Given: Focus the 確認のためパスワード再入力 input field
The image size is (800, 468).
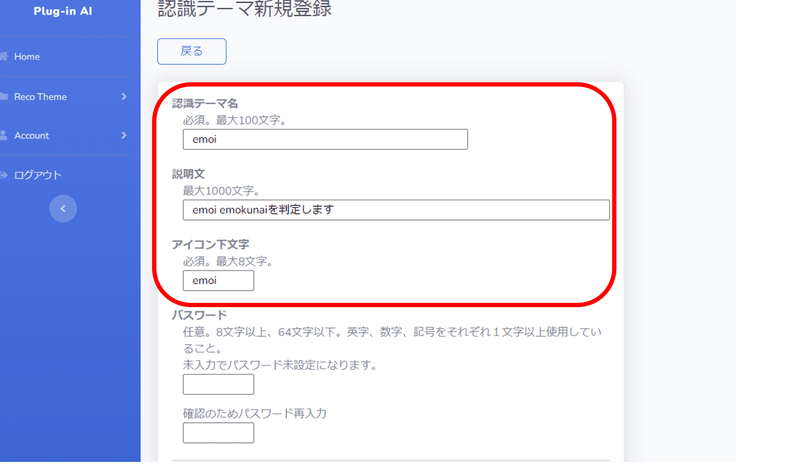Looking at the screenshot, I should pos(218,433).
